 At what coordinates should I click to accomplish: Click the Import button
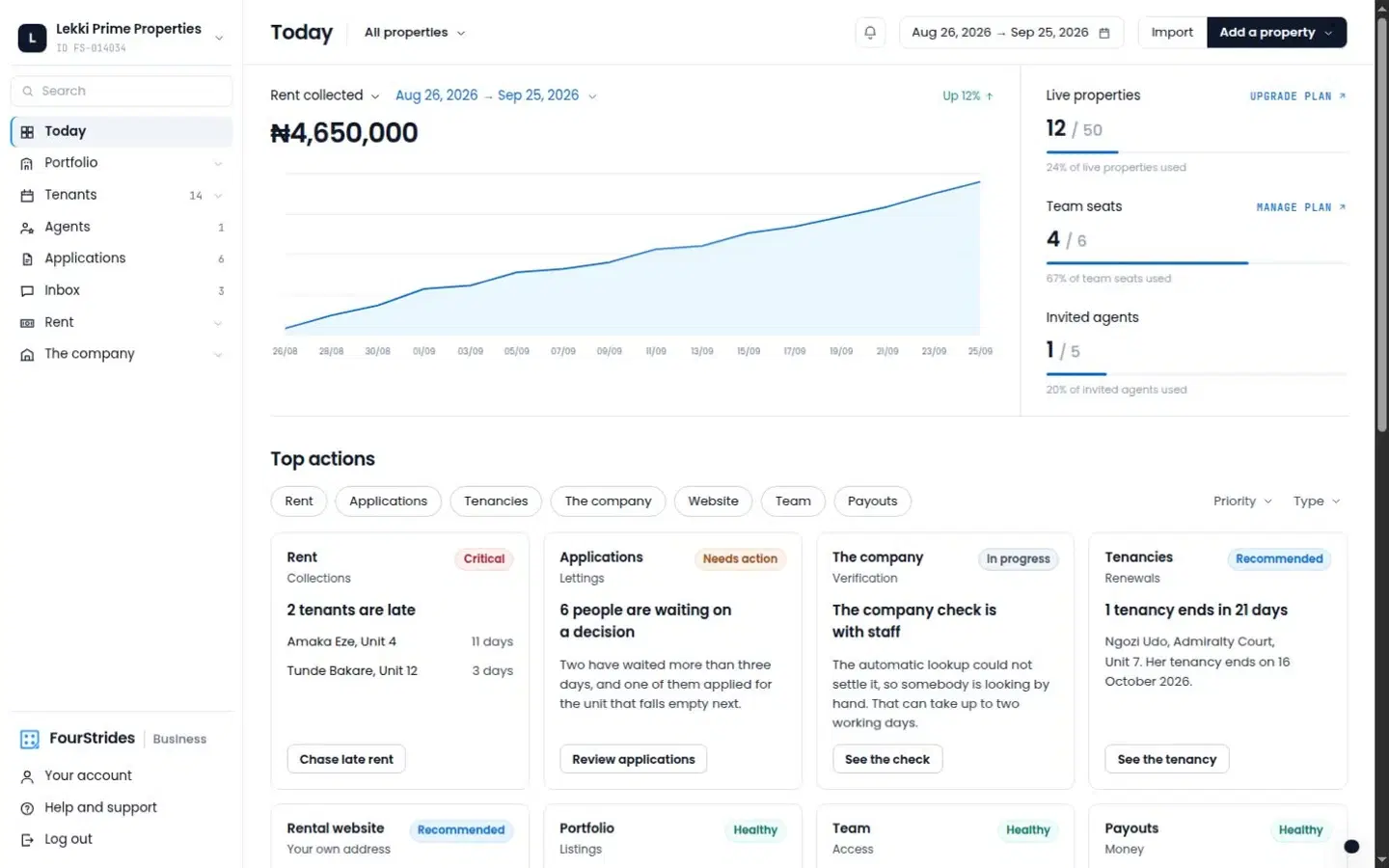1172,33
